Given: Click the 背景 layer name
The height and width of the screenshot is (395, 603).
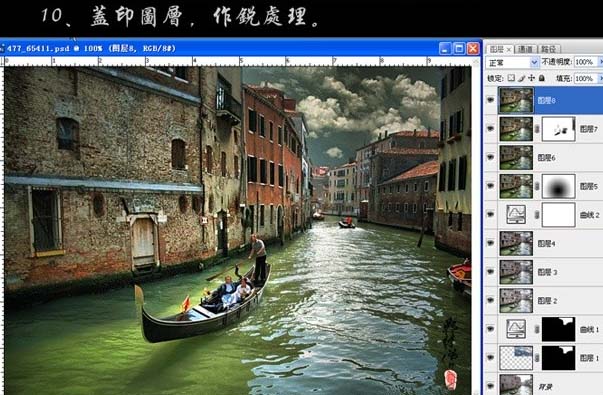Looking at the screenshot, I should (x=544, y=386).
